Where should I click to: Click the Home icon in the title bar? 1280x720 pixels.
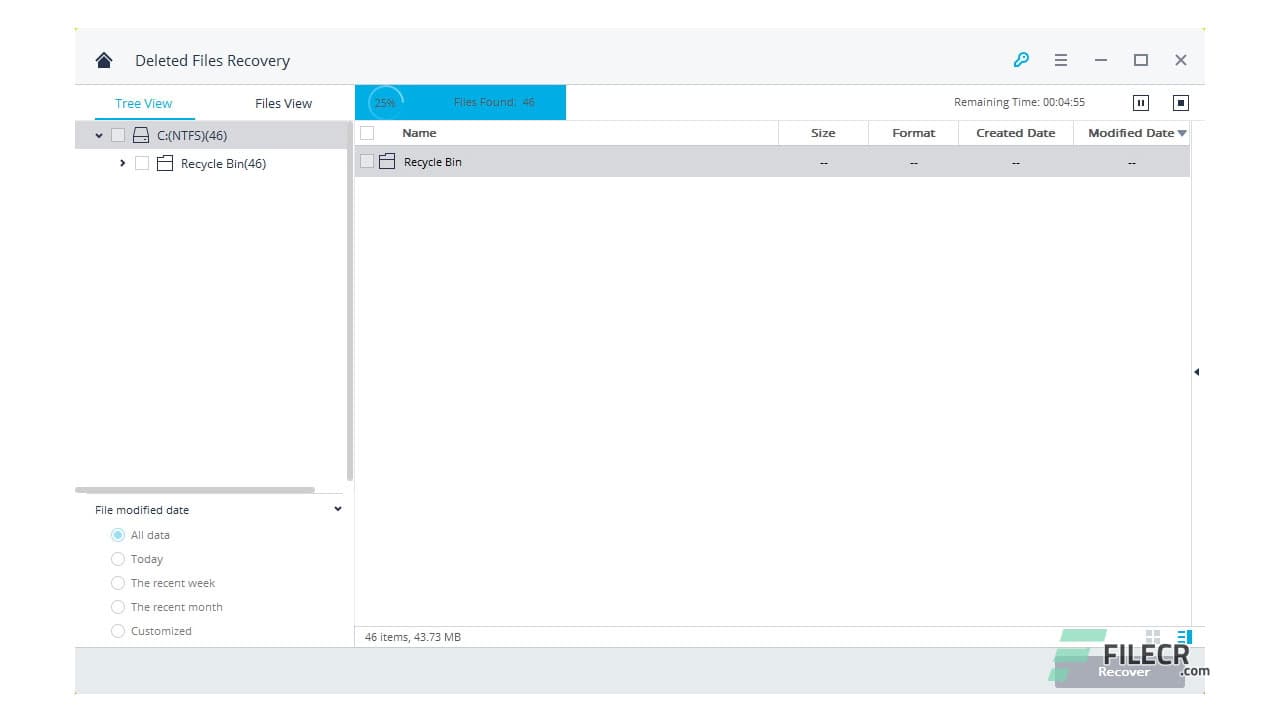[x=103, y=59]
